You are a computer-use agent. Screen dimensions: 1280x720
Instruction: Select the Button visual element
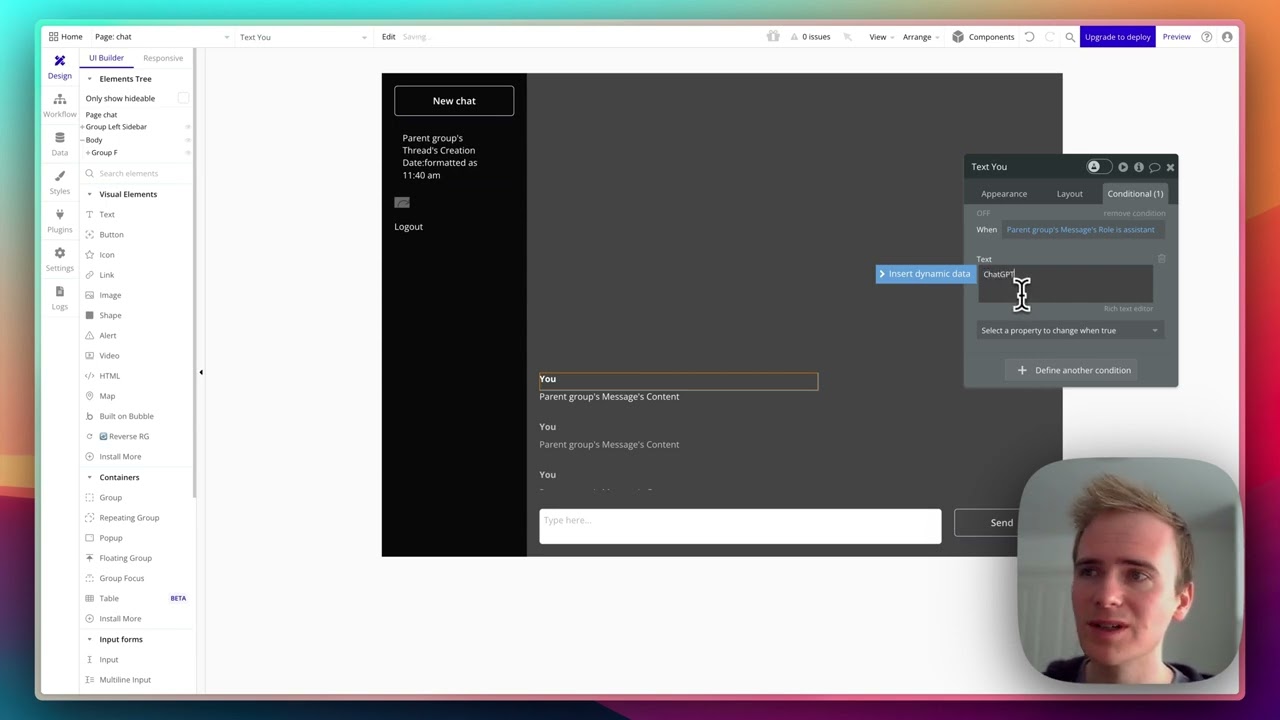pyautogui.click(x=111, y=234)
